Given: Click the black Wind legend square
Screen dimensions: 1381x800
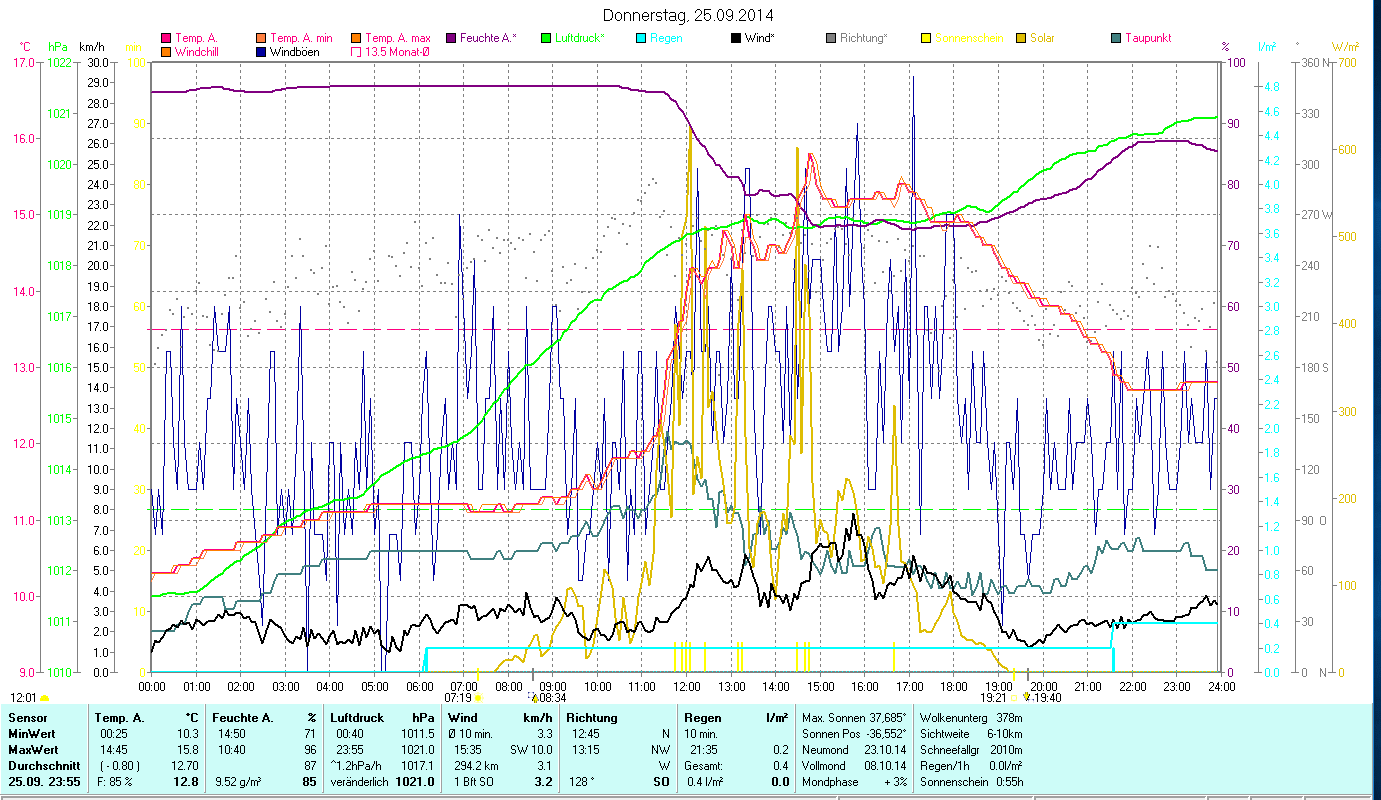Looking at the screenshot, I should pyautogui.click(x=736, y=38).
